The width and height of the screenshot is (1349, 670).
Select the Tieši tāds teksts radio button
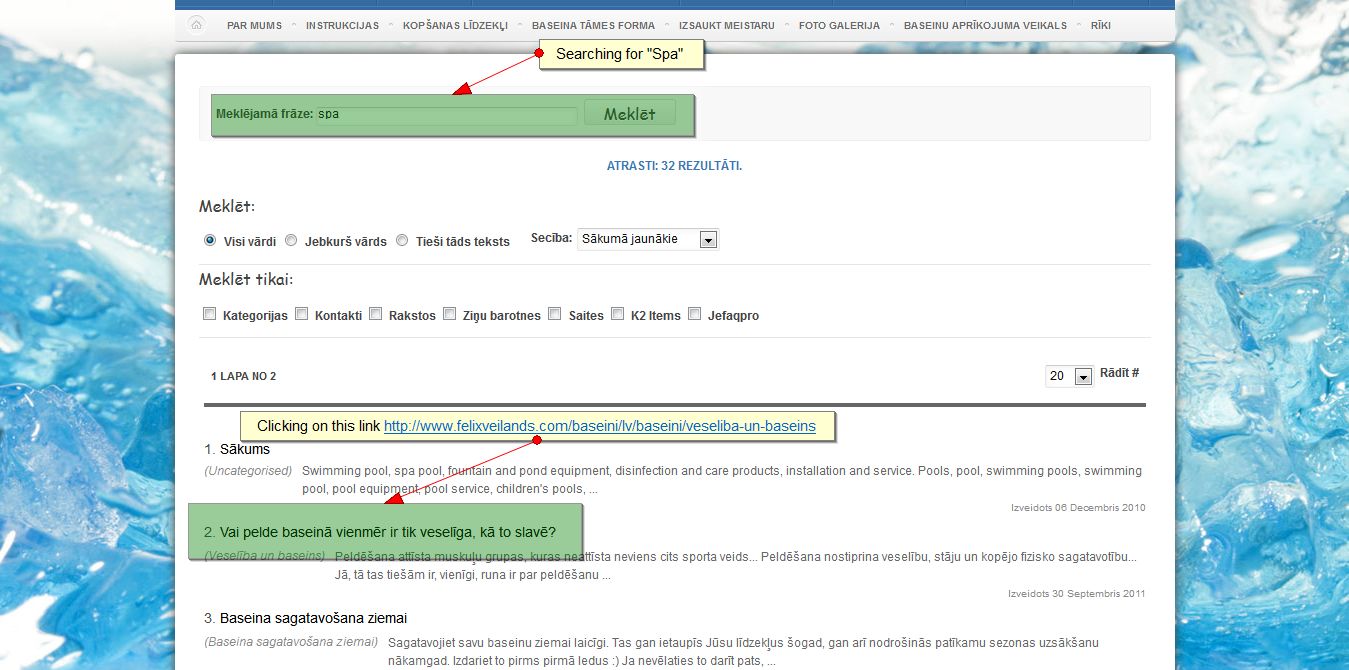(x=402, y=240)
